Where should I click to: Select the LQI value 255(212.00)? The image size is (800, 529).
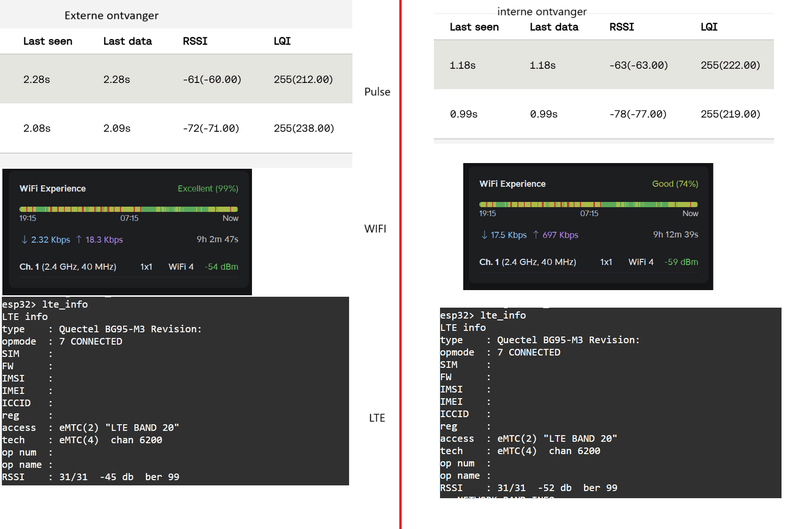[303, 80]
